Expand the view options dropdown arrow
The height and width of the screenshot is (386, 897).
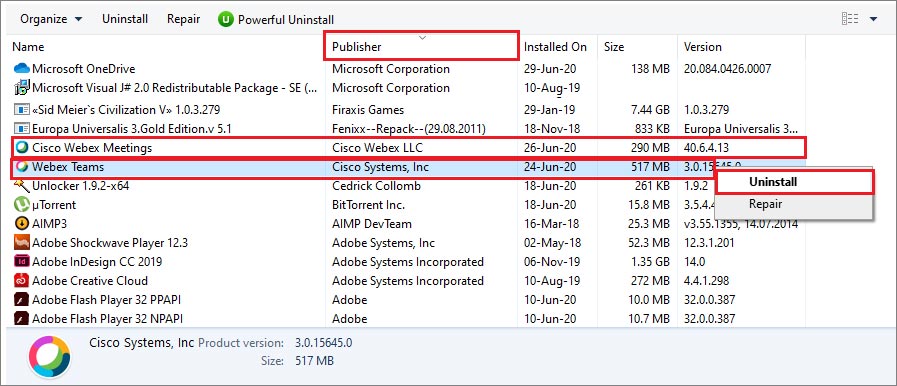pyautogui.click(x=874, y=19)
